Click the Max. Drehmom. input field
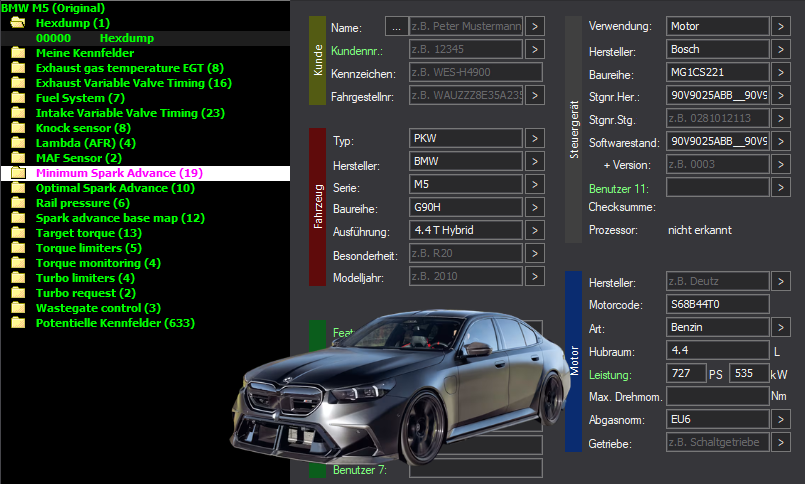Viewport: 805px width, 484px height. pos(718,396)
